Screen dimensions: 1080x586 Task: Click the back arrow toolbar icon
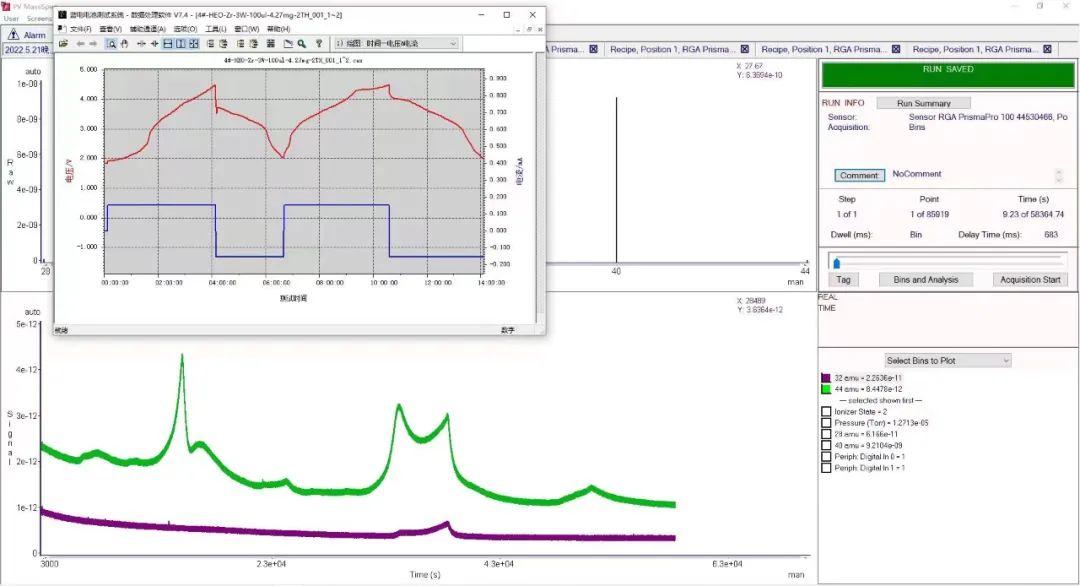coord(80,43)
